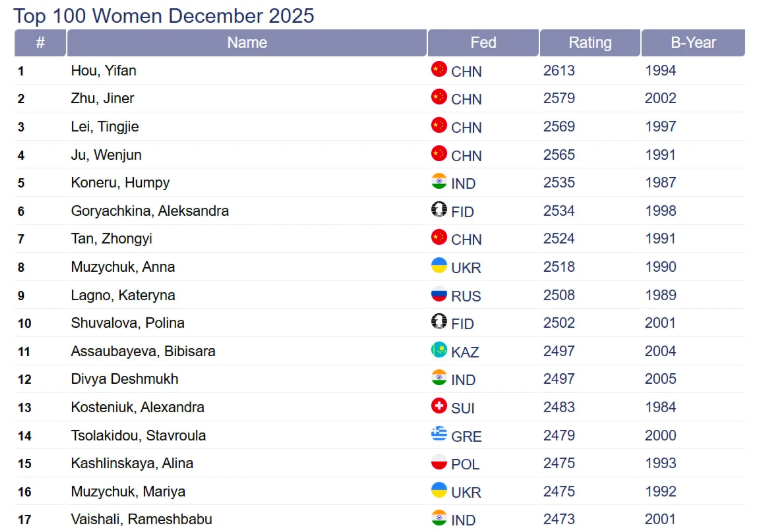Open Lei, Tingjie player page
Viewport: 759px width, 531px height.
pos(104,126)
